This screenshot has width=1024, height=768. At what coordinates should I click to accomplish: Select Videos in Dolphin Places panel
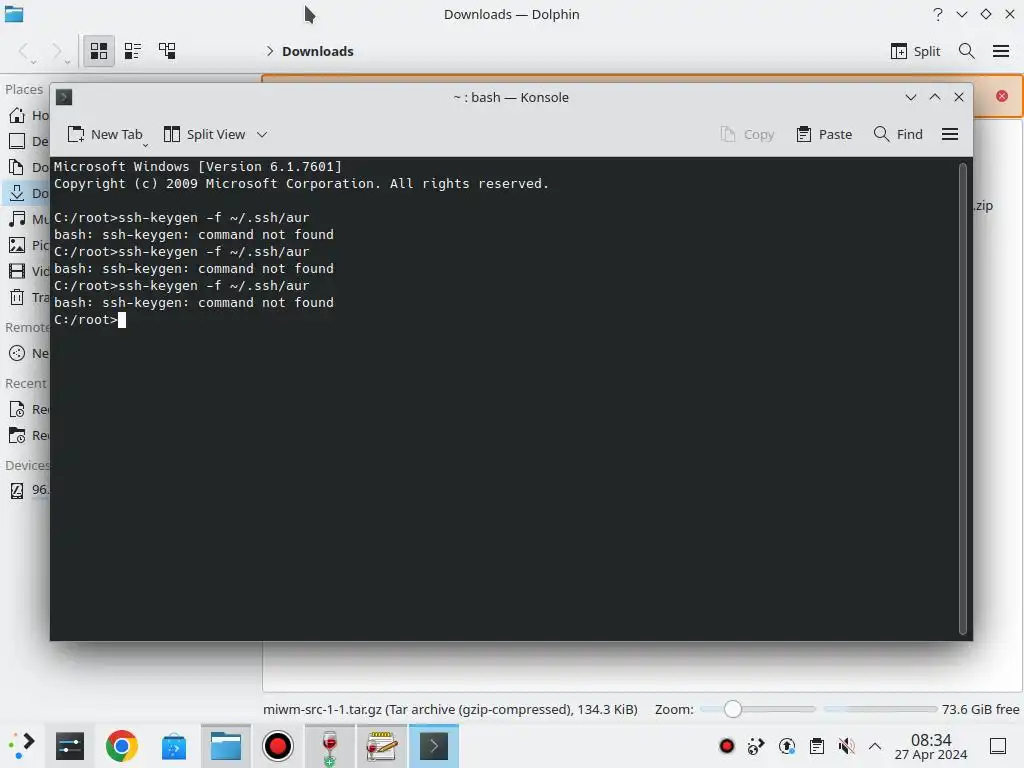pos(28,271)
